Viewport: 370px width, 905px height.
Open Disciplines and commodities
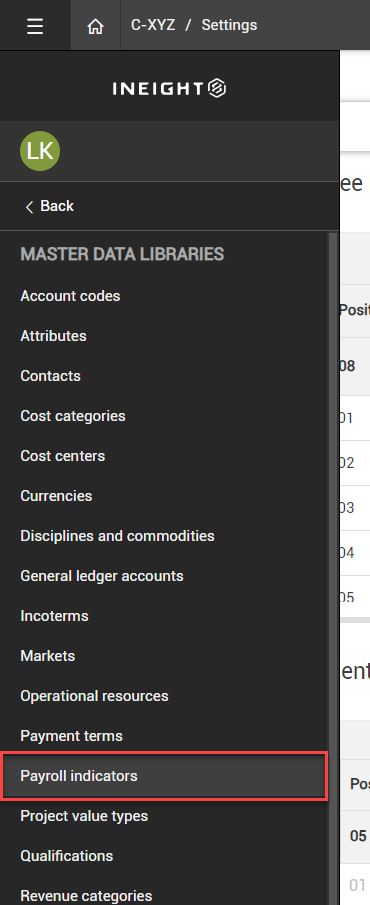(117, 536)
